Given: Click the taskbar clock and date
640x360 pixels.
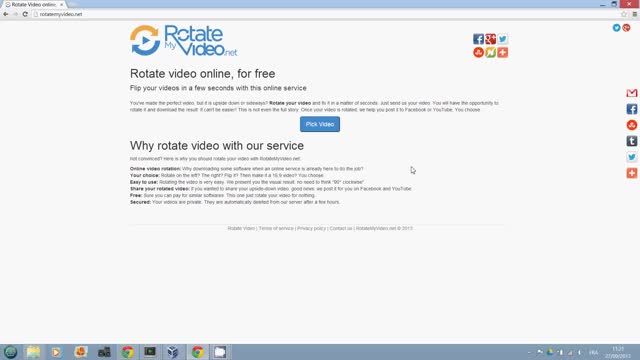Looking at the screenshot, I should point(618,352).
